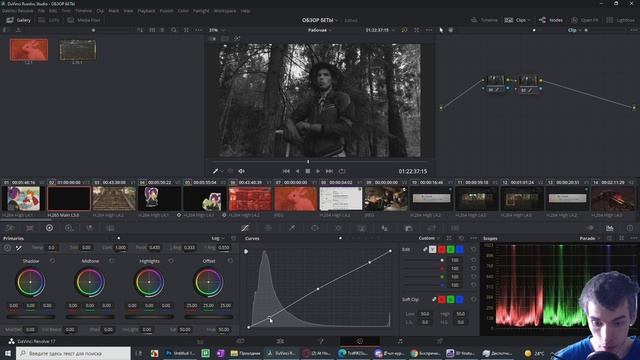The image size is (640, 360).
Task: Toggle loop playback
Action: coord(342,171)
